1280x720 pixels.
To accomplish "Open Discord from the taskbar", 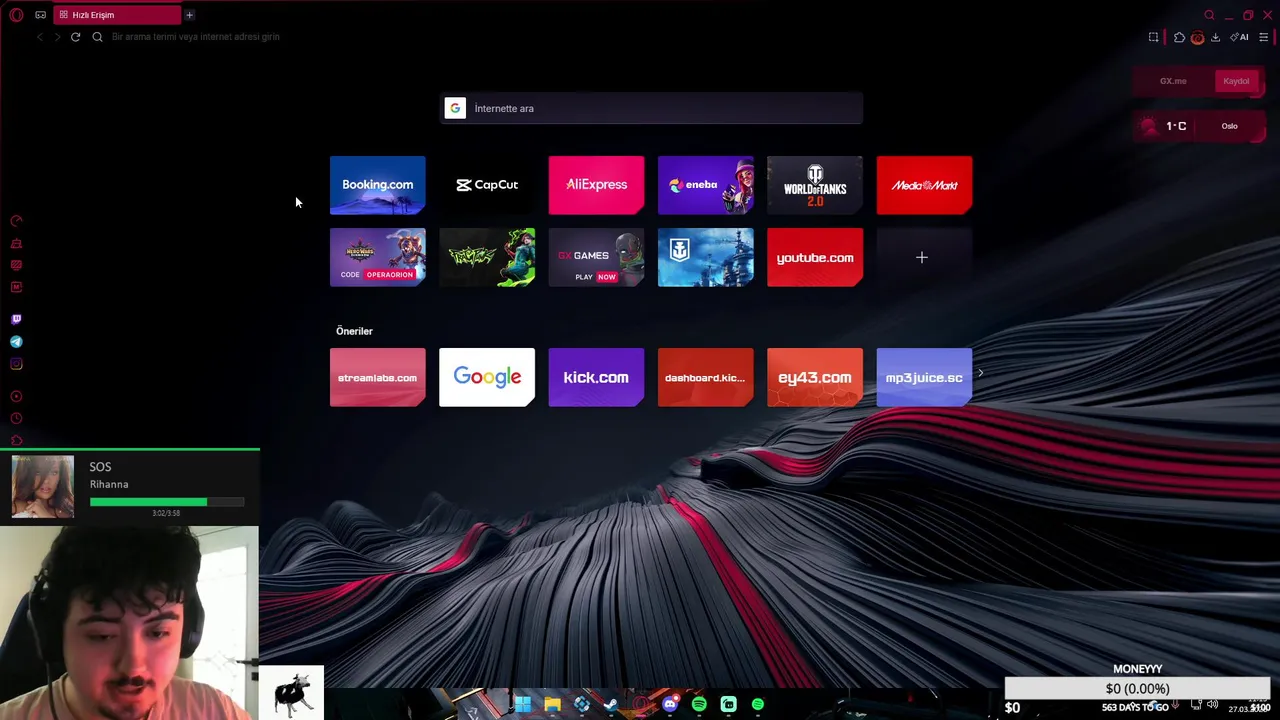I will (x=670, y=705).
